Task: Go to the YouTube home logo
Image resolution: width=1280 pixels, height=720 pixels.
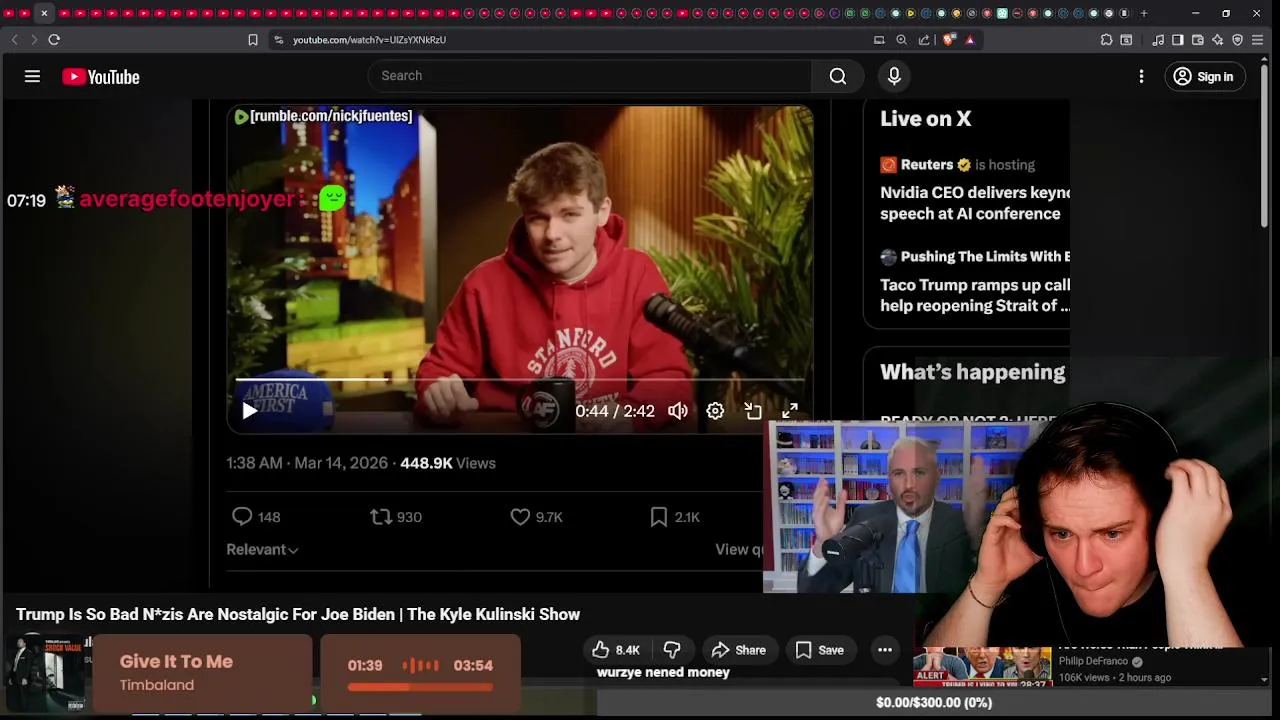Action: tap(101, 77)
